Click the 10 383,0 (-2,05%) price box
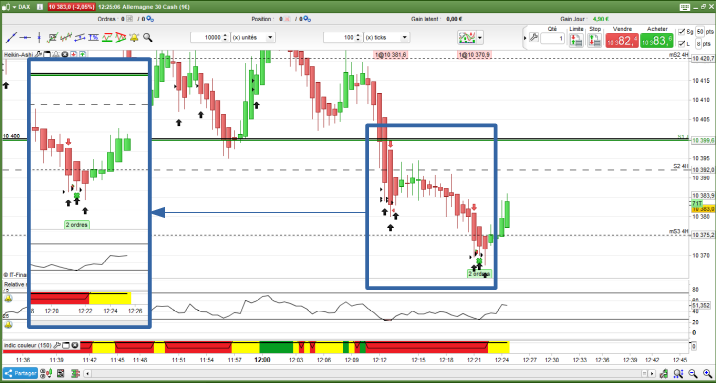 click(x=72, y=7)
